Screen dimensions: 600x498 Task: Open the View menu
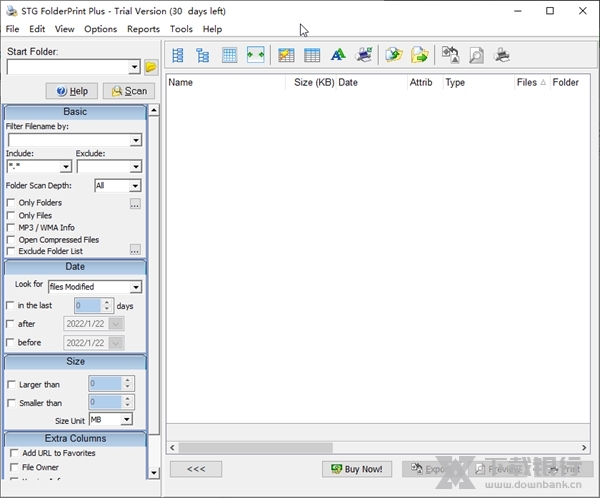coord(64,29)
